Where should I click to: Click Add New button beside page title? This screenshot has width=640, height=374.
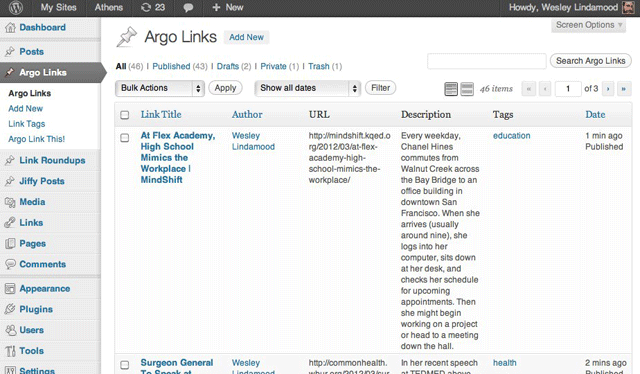tap(246, 37)
